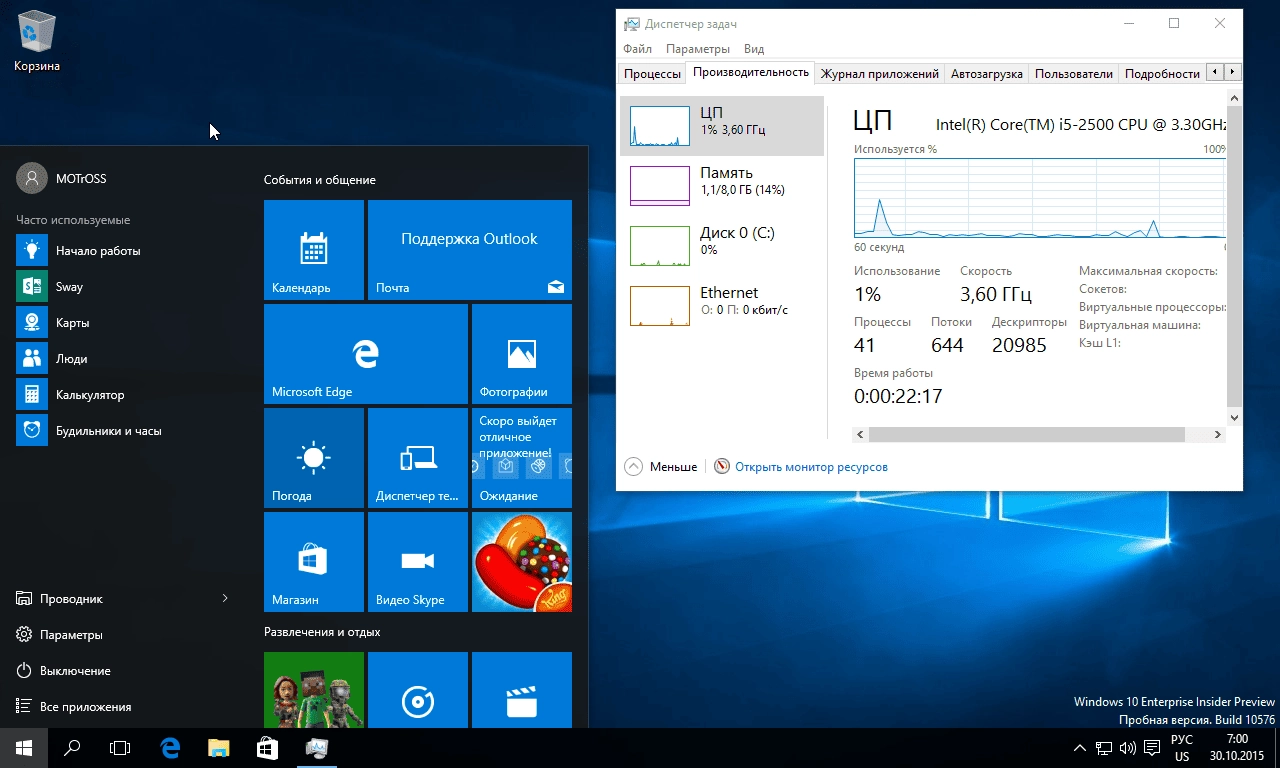Image resolution: width=1280 pixels, height=768 pixels.
Task: Click the volume speaker tray icon
Action: coord(1128,748)
